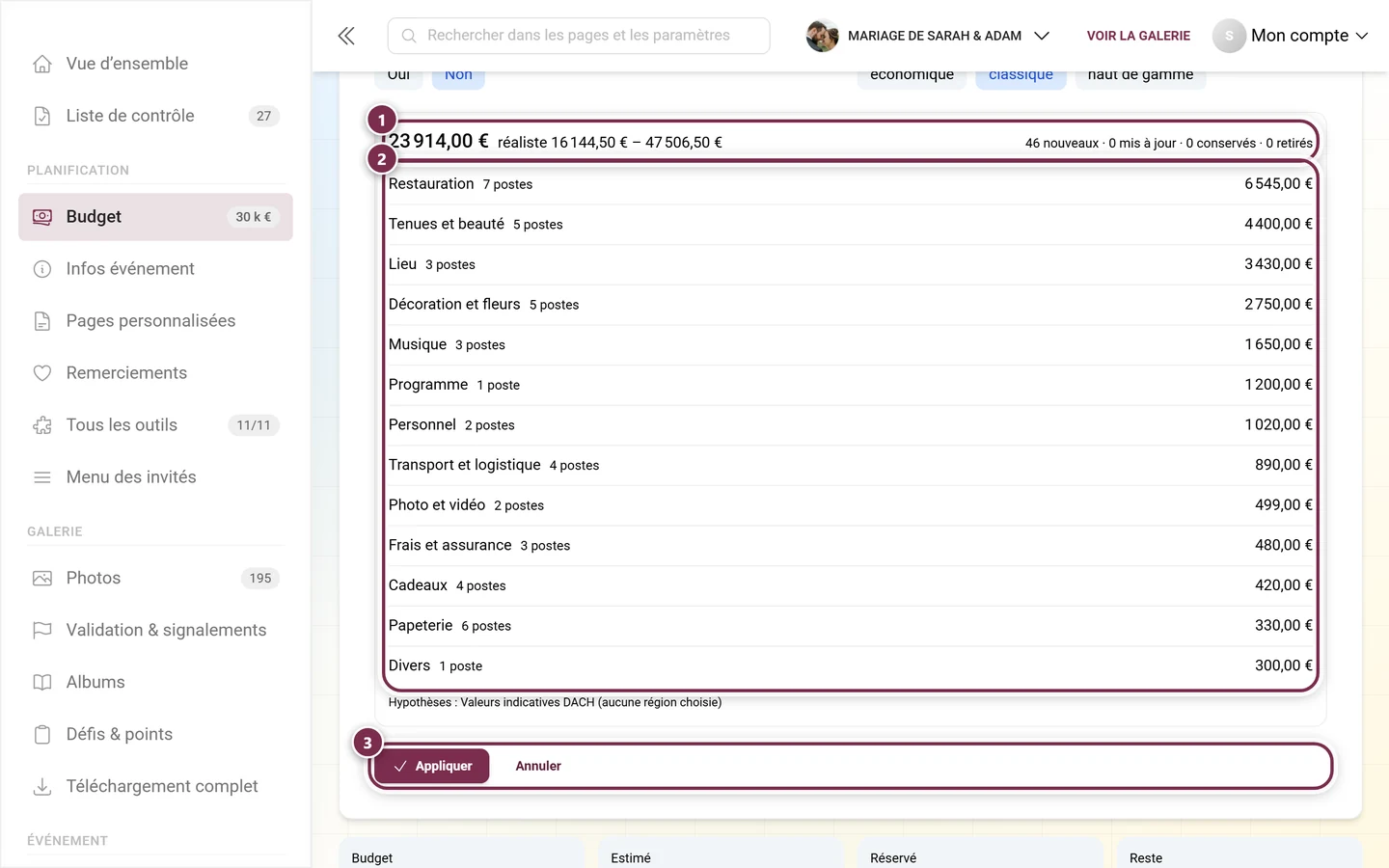Open the Mariage de Sarah & Adam dropdown
This screenshot has height=868, width=1389.
(928, 36)
